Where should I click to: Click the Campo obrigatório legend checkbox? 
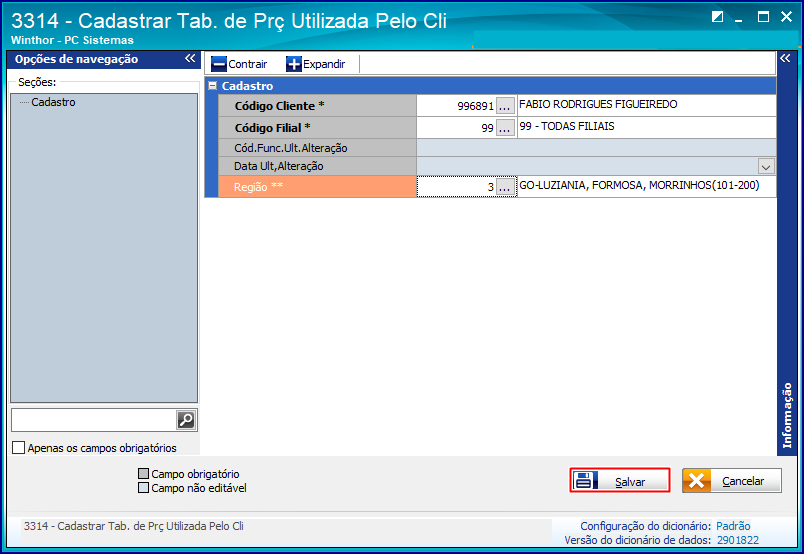click(144, 473)
